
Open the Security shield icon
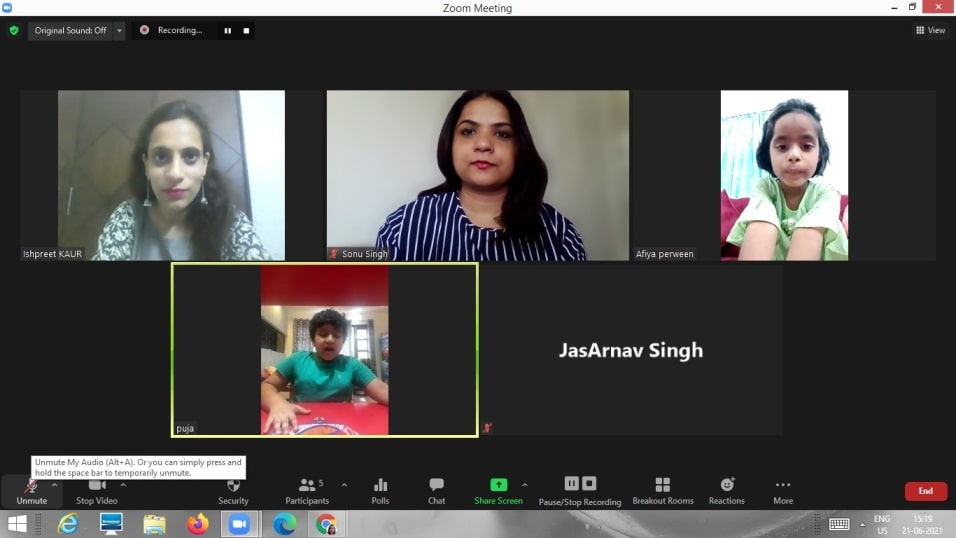tap(233, 486)
